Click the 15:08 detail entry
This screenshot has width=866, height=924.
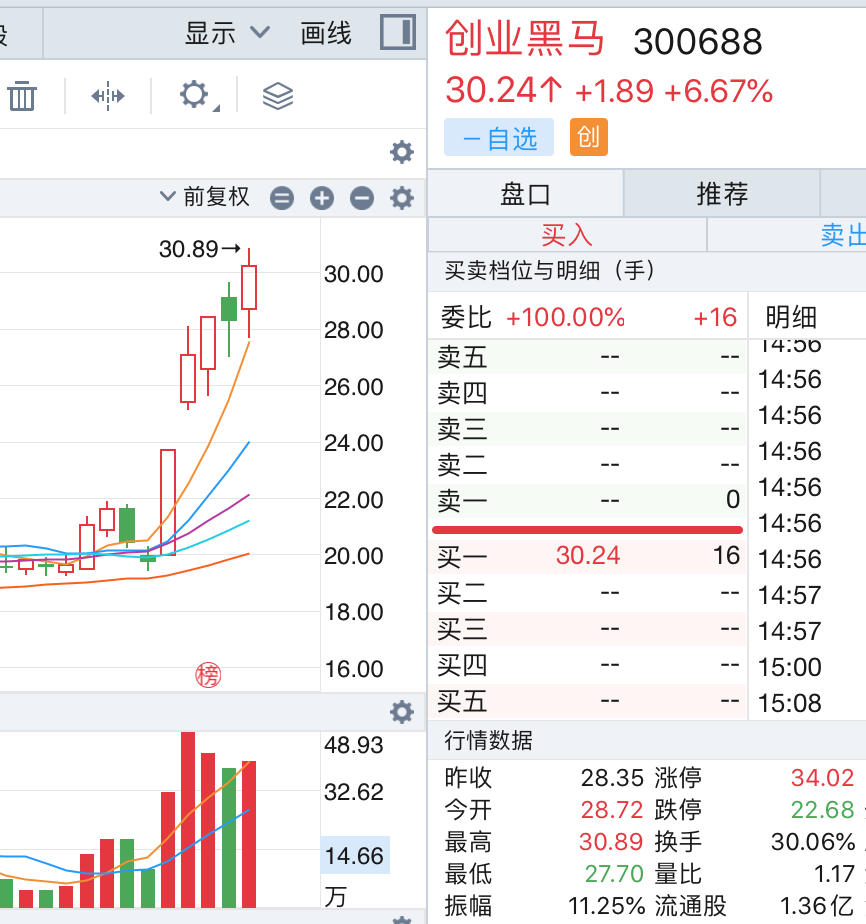click(x=789, y=703)
